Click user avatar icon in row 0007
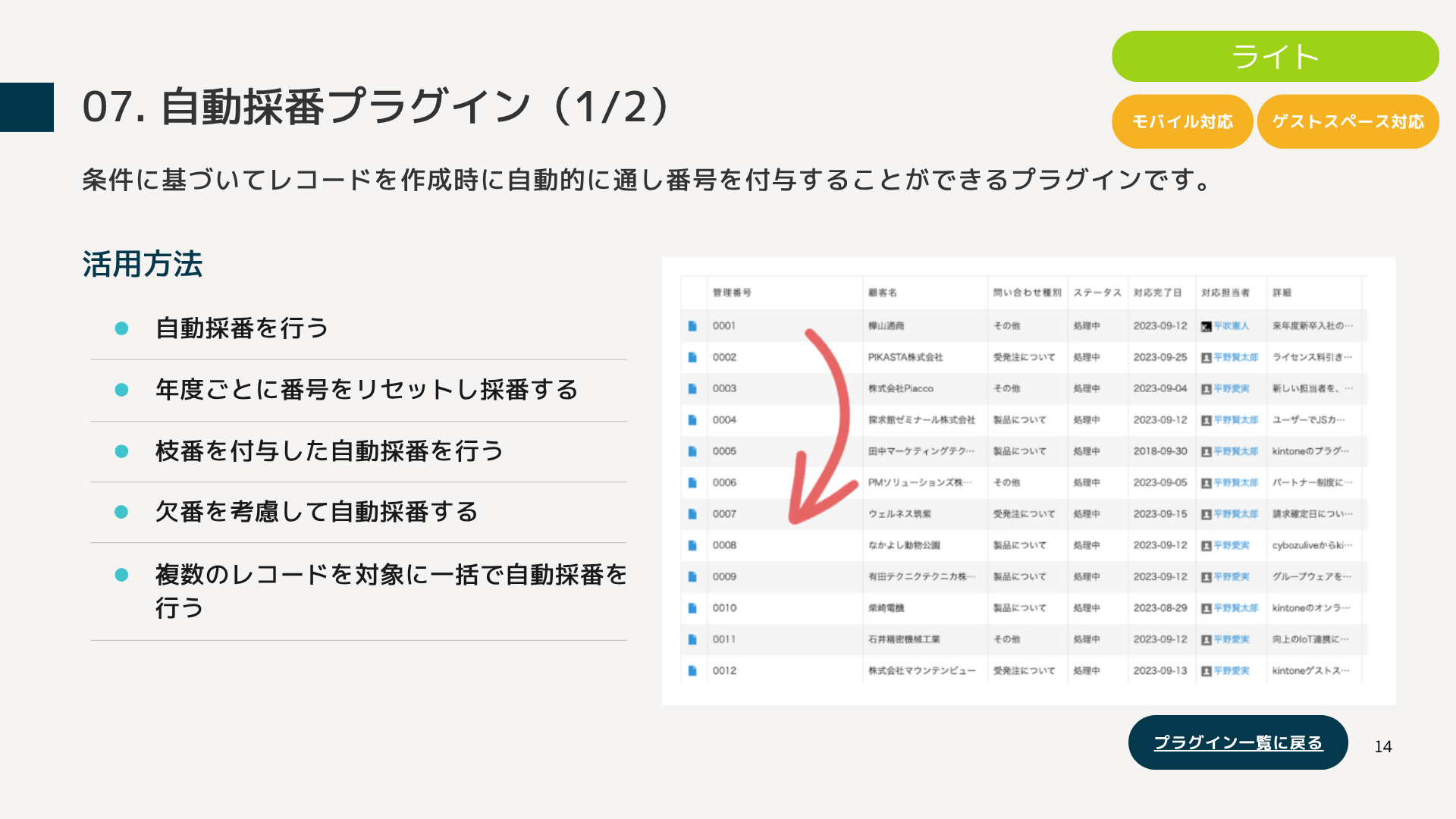 (1206, 514)
